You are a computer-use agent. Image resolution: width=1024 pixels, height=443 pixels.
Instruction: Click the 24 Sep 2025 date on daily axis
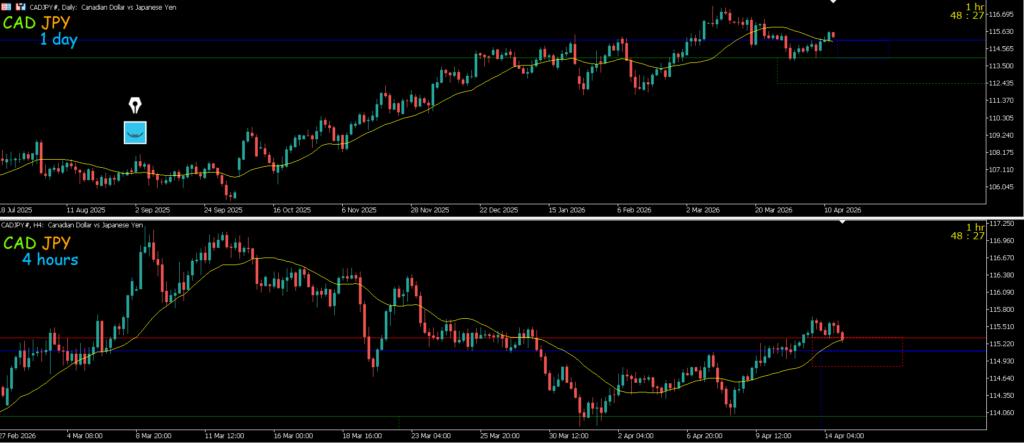pyautogui.click(x=223, y=211)
